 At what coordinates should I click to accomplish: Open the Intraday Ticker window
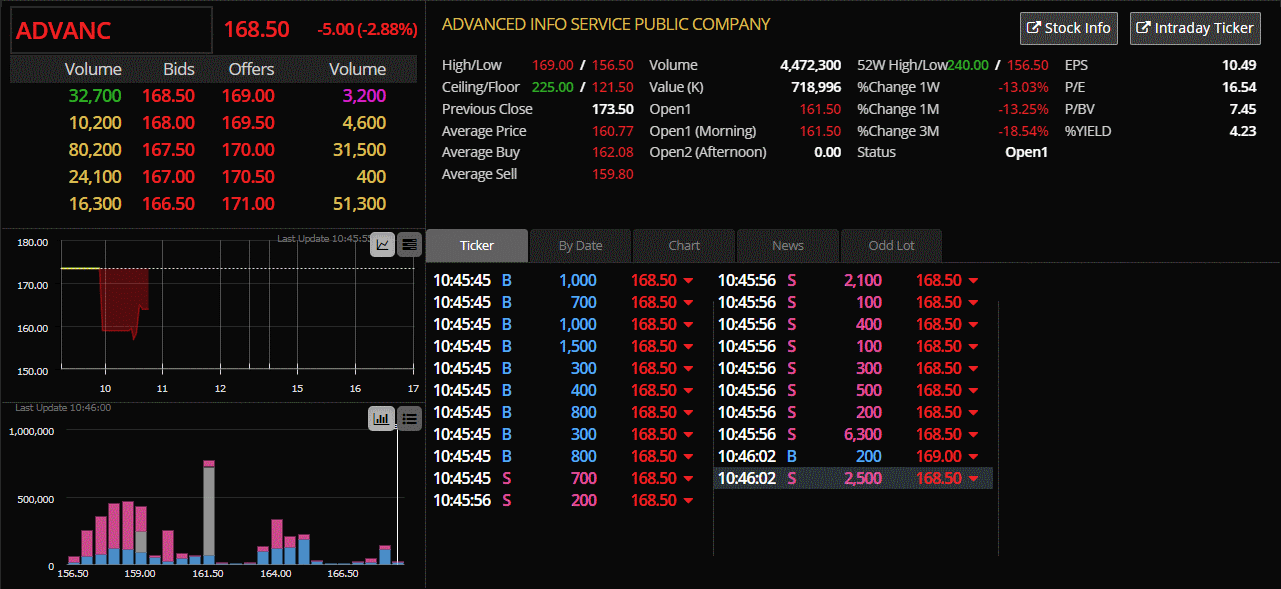pyautogui.click(x=1195, y=28)
